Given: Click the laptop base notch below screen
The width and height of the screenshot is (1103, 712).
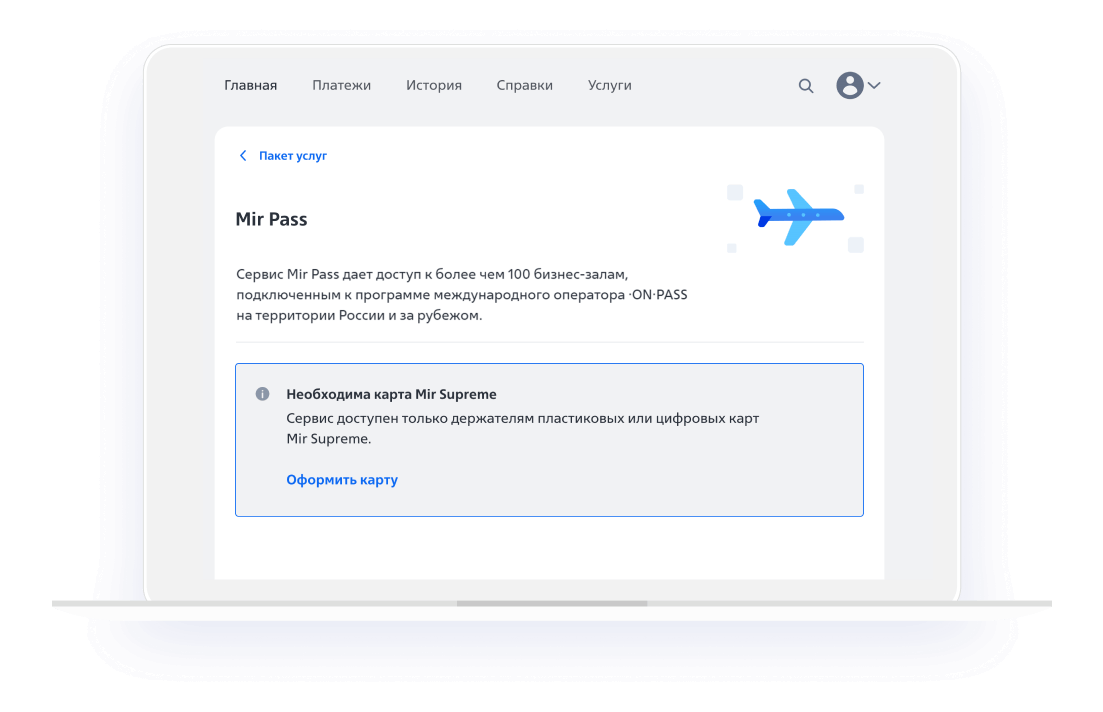Looking at the screenshot, I should (x=552, y=604).
